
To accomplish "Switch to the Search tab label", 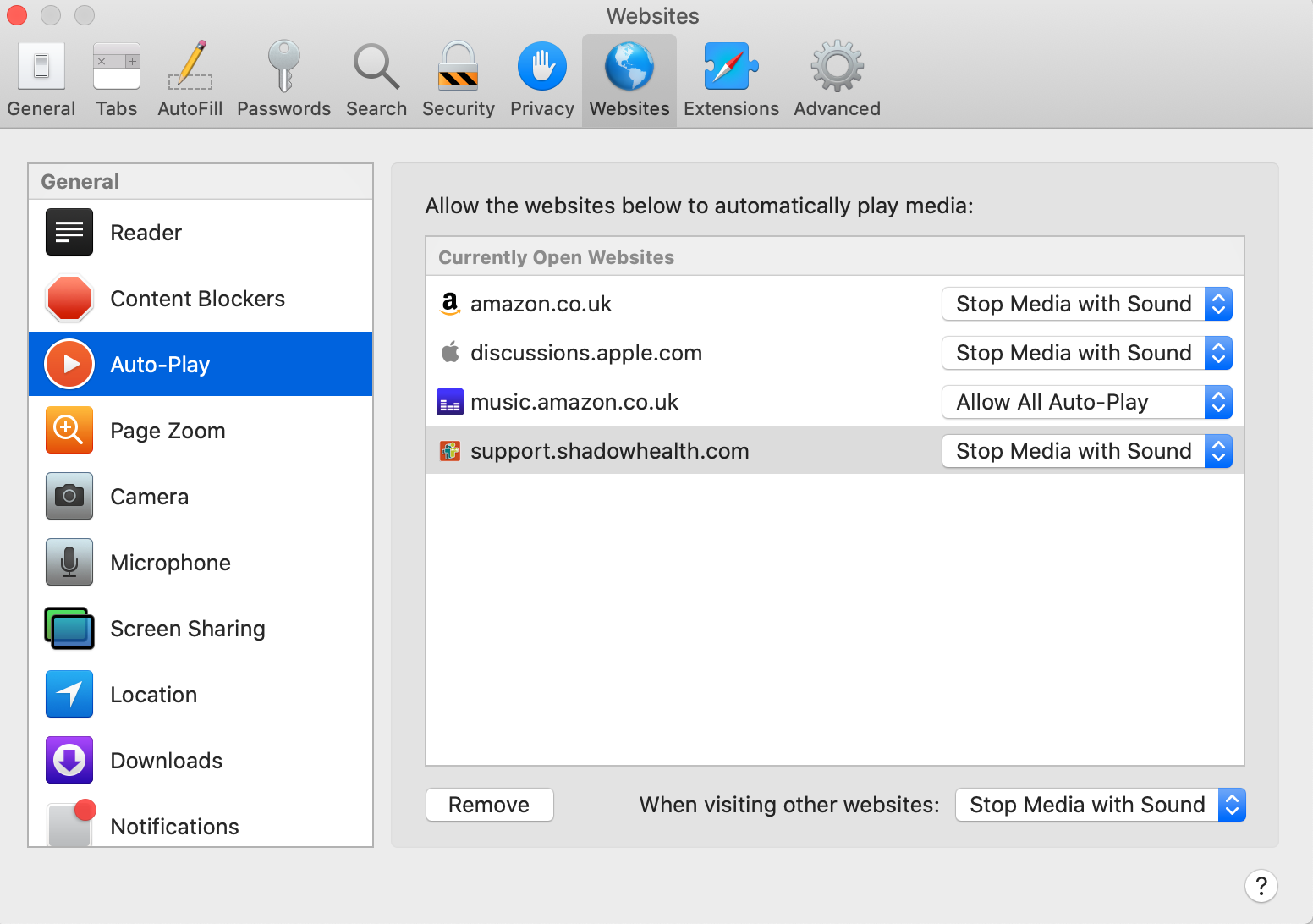I will (376, 109).
